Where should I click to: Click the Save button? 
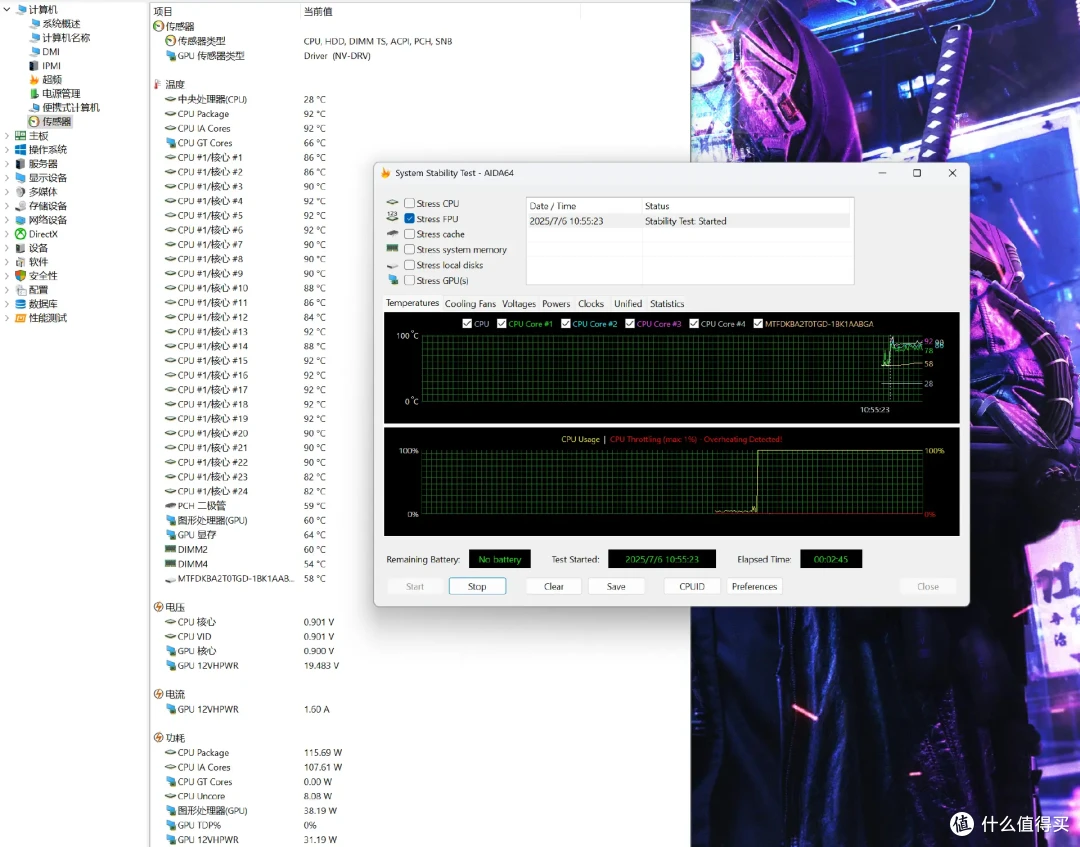(x=616, y=586)
